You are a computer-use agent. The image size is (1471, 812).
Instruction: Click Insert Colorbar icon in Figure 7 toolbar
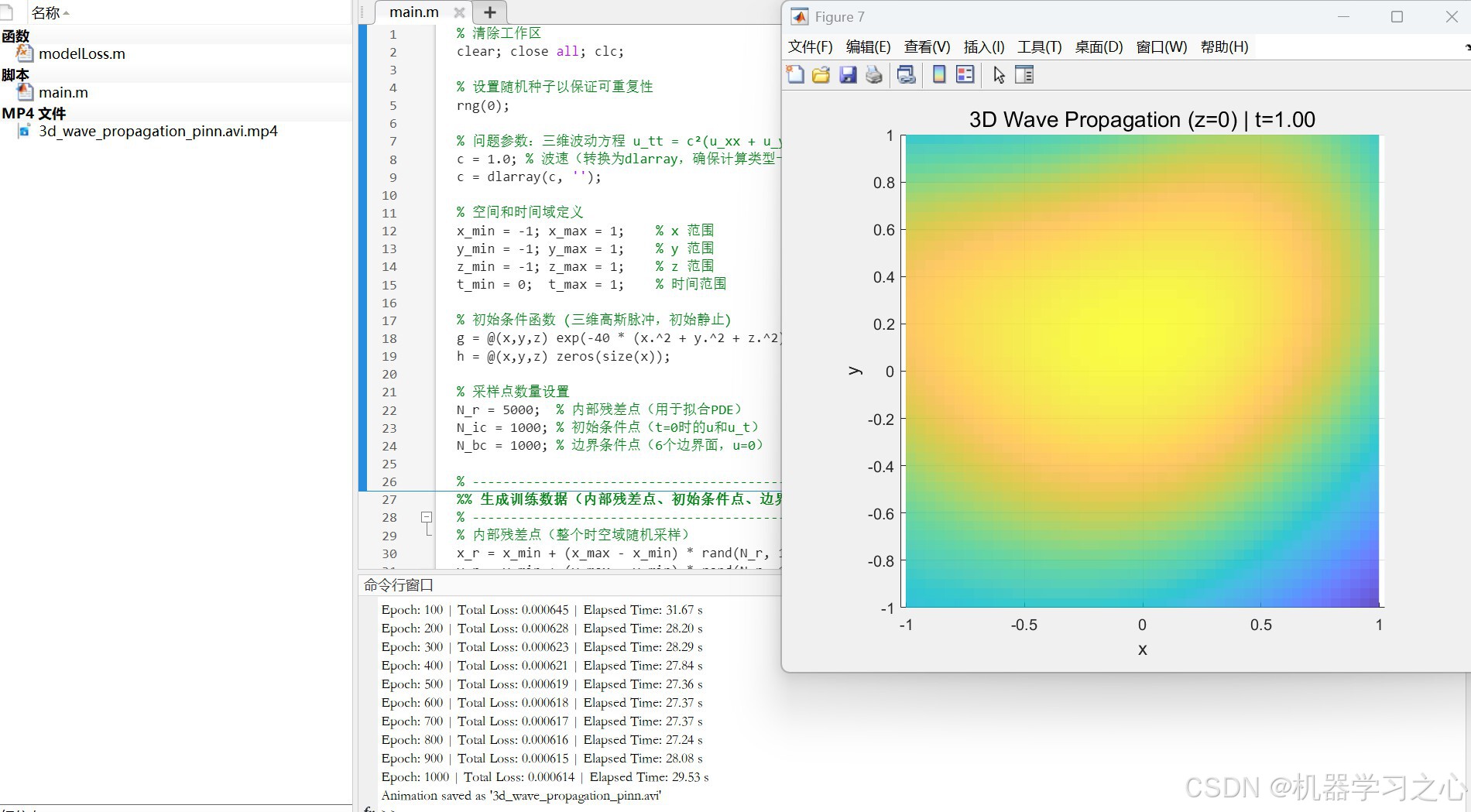click(x=939, y=75)
